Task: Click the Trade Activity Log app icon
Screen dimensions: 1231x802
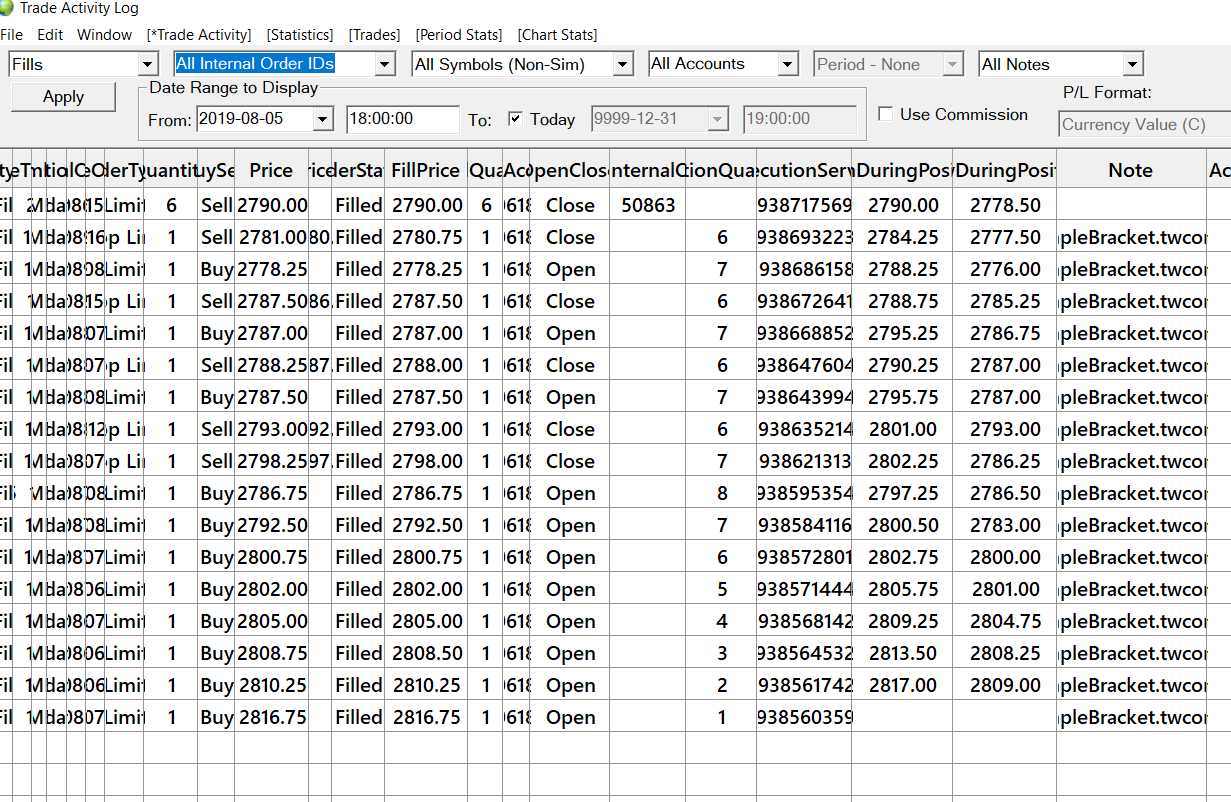Action: [6, 8]
